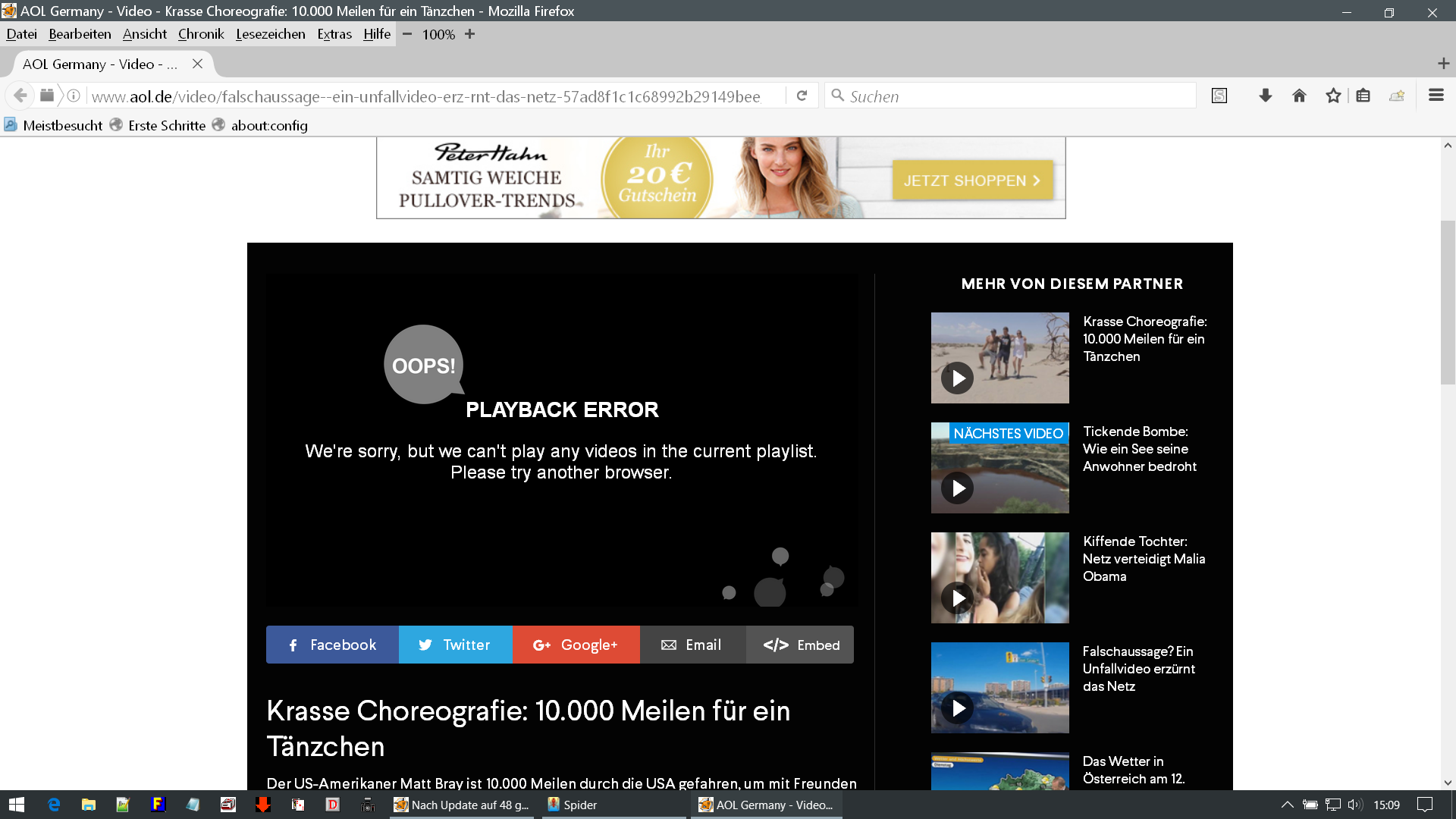Share video on Facebook
This screenshot has width=1456, height=819.
tap(332, 645)
